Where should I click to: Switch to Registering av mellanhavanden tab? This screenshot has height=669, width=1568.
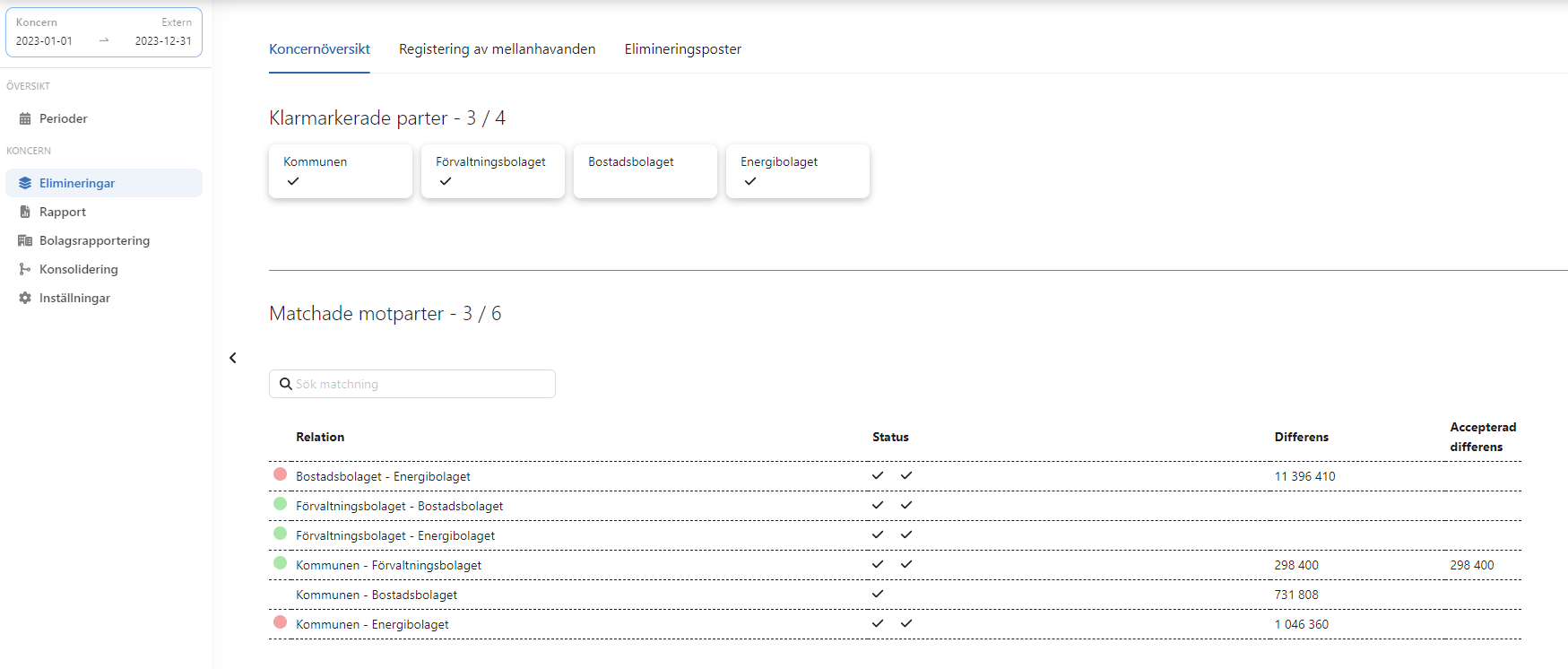click(x=497, y=49)
